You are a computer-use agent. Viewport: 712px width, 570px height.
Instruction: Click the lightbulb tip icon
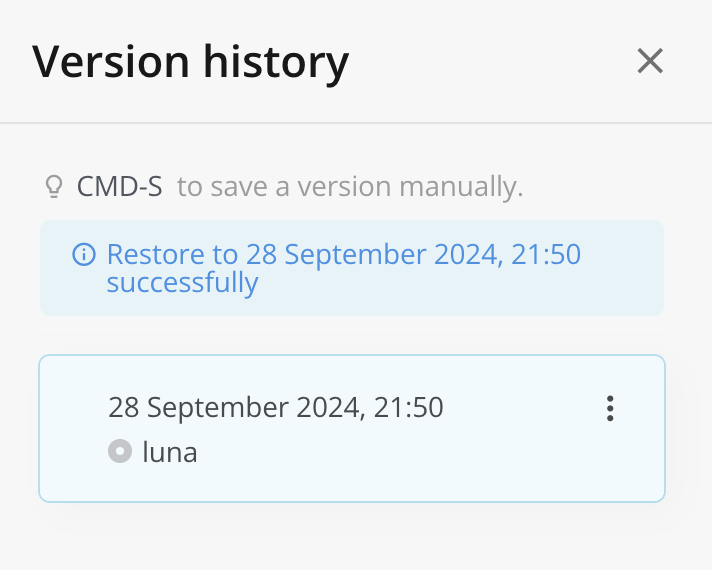54,186
